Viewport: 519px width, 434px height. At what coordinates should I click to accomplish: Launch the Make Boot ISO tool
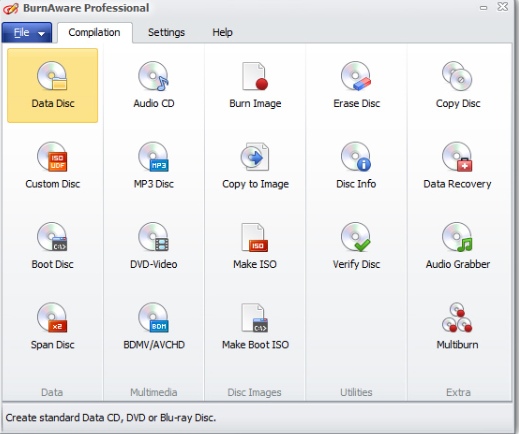pos(255,327)
